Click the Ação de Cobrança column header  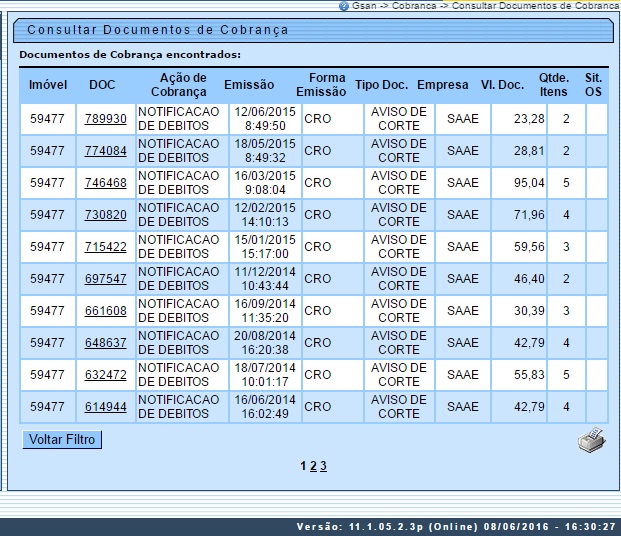point(179,85)
